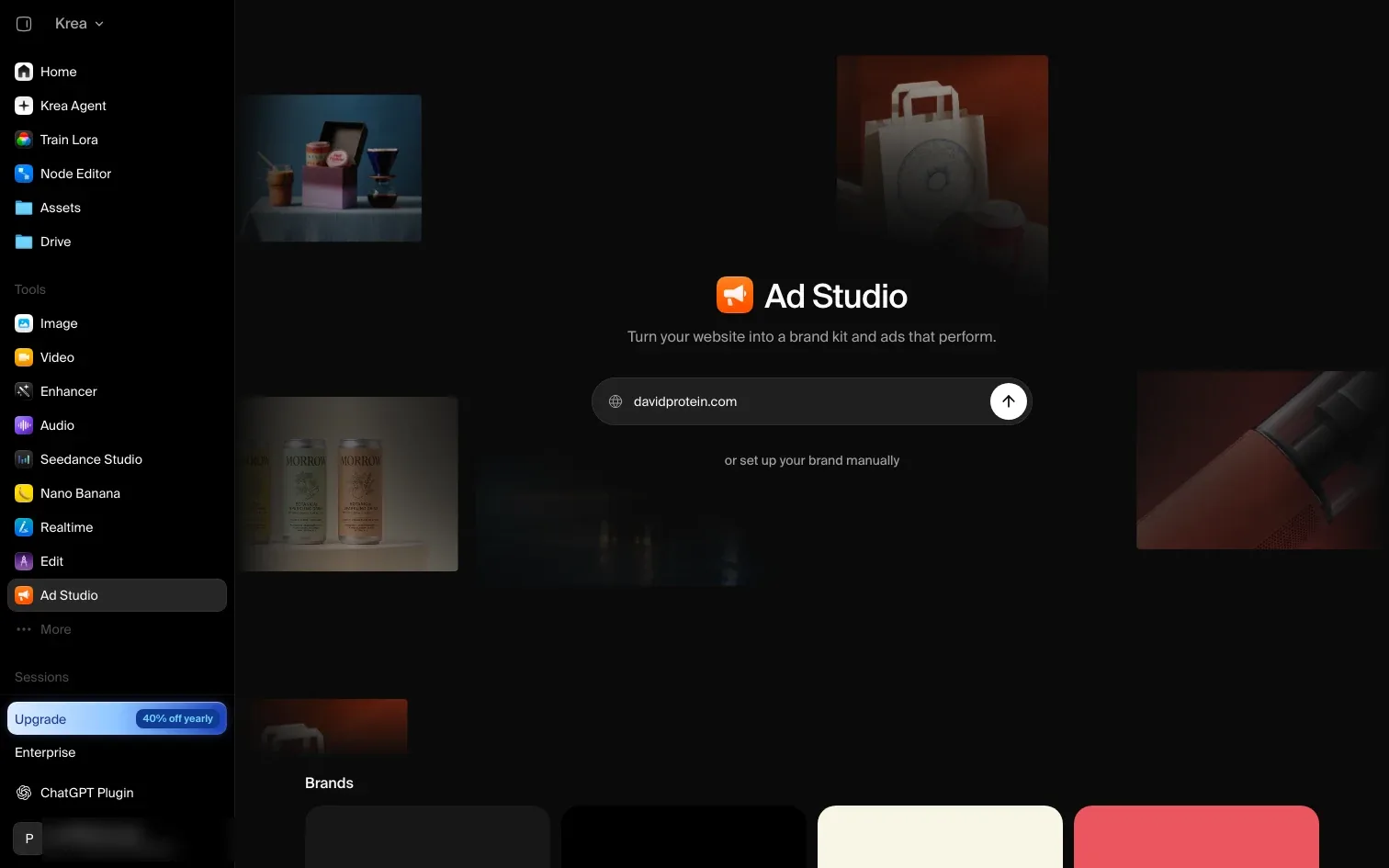Click the Sessions section label
Screen dimensions: 1389x868
[x=41, y=677]
